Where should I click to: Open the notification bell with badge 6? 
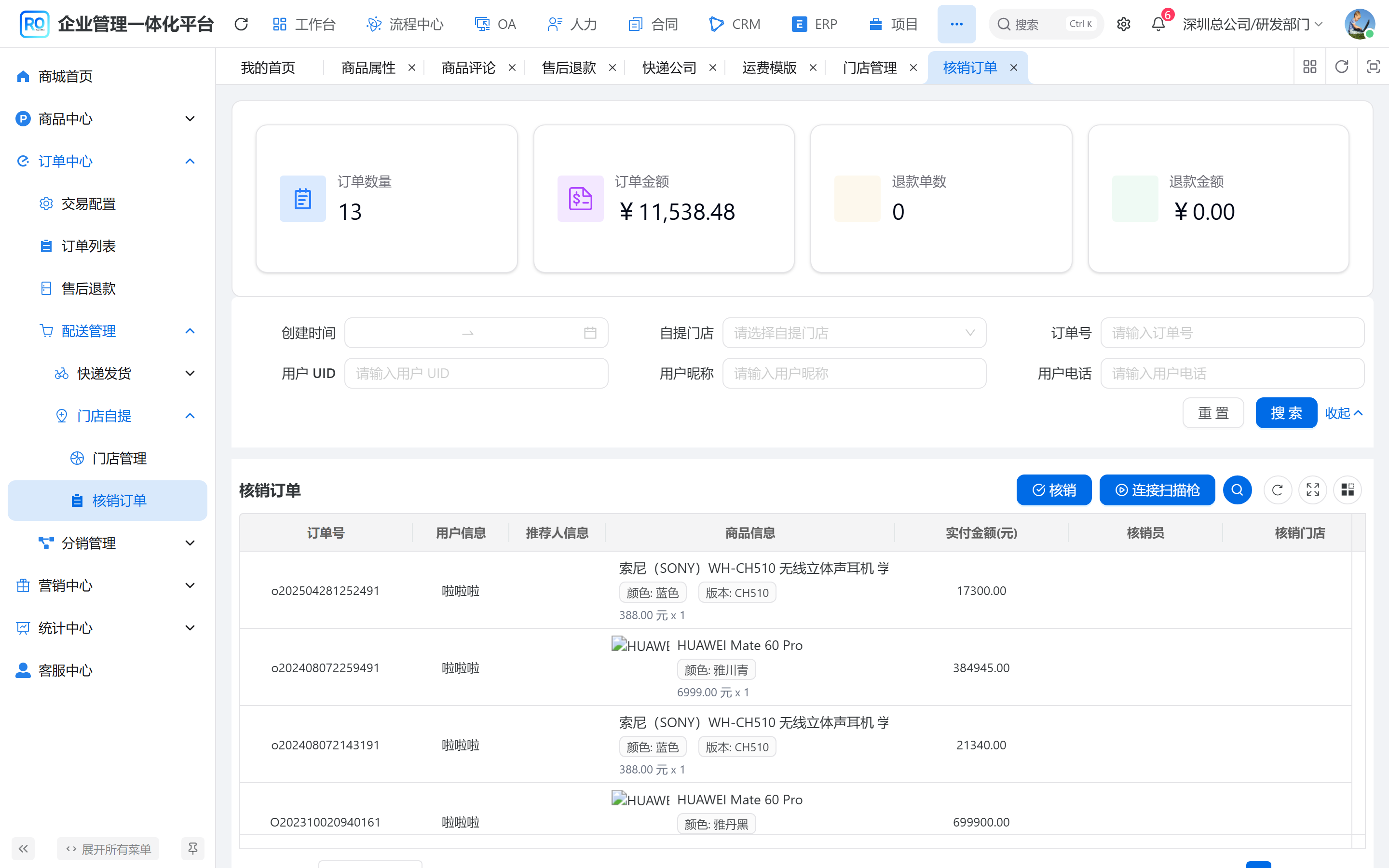pos(1158,24)
